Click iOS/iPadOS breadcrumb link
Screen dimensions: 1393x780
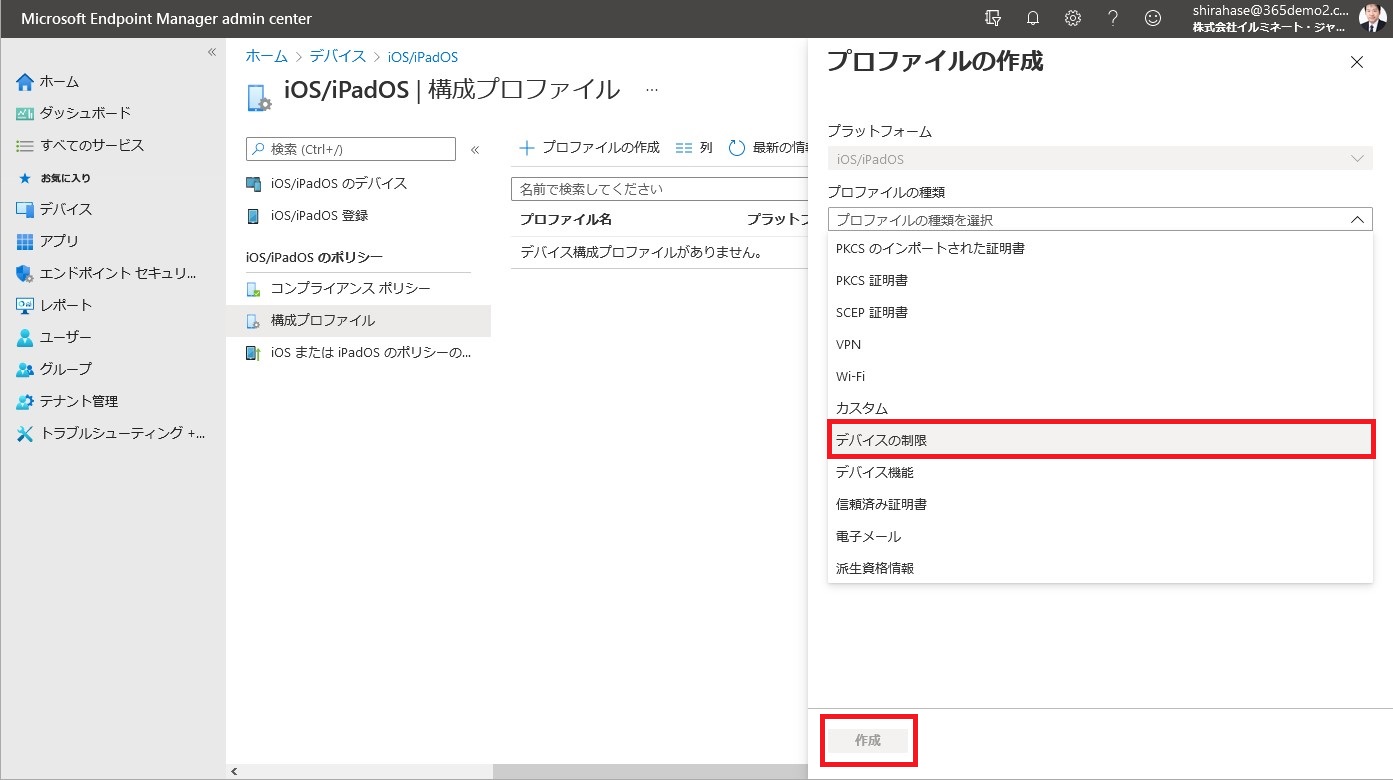(x=423, y=57)
